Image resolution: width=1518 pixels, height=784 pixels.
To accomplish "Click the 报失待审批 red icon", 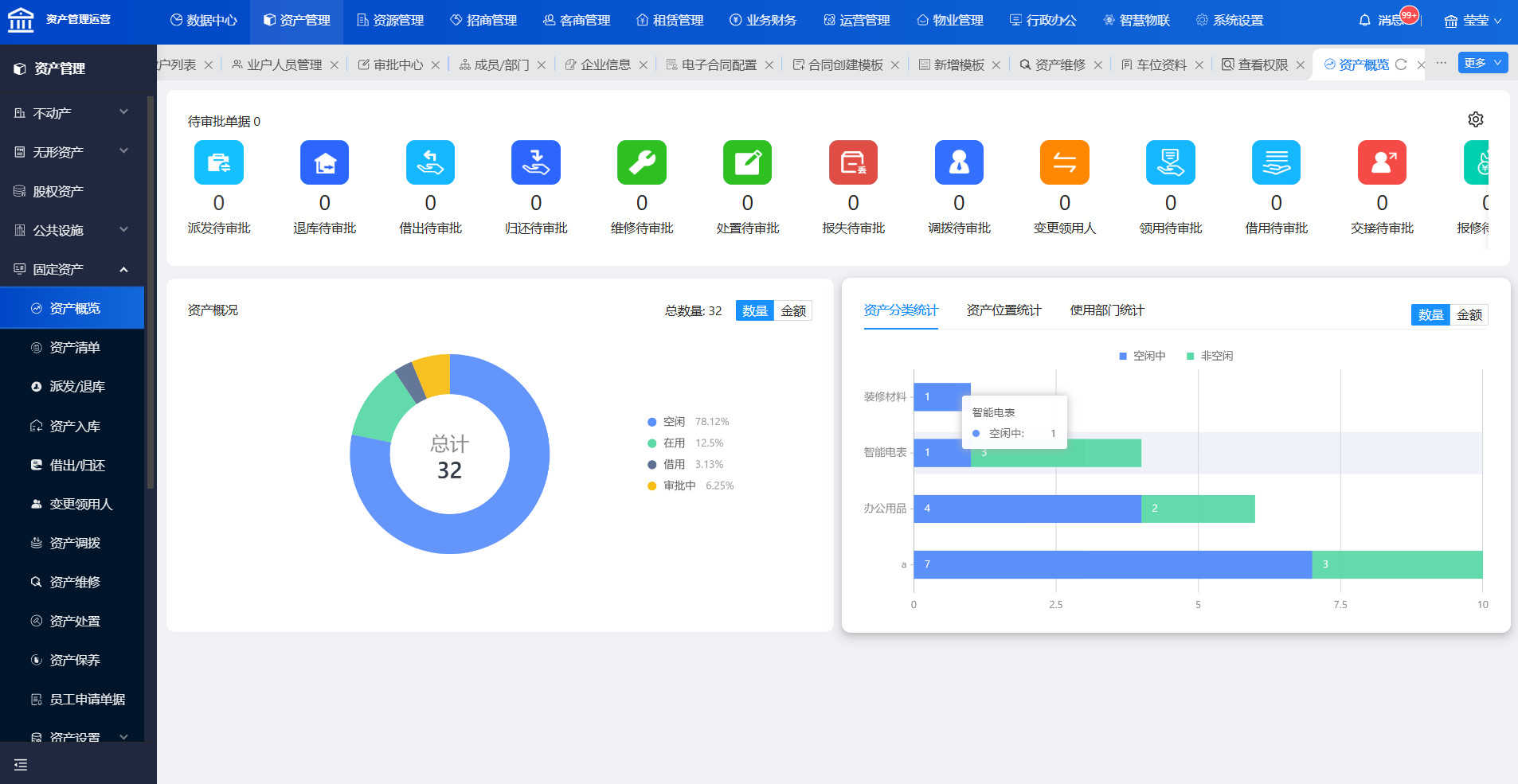I will click(x=853, y=162).
